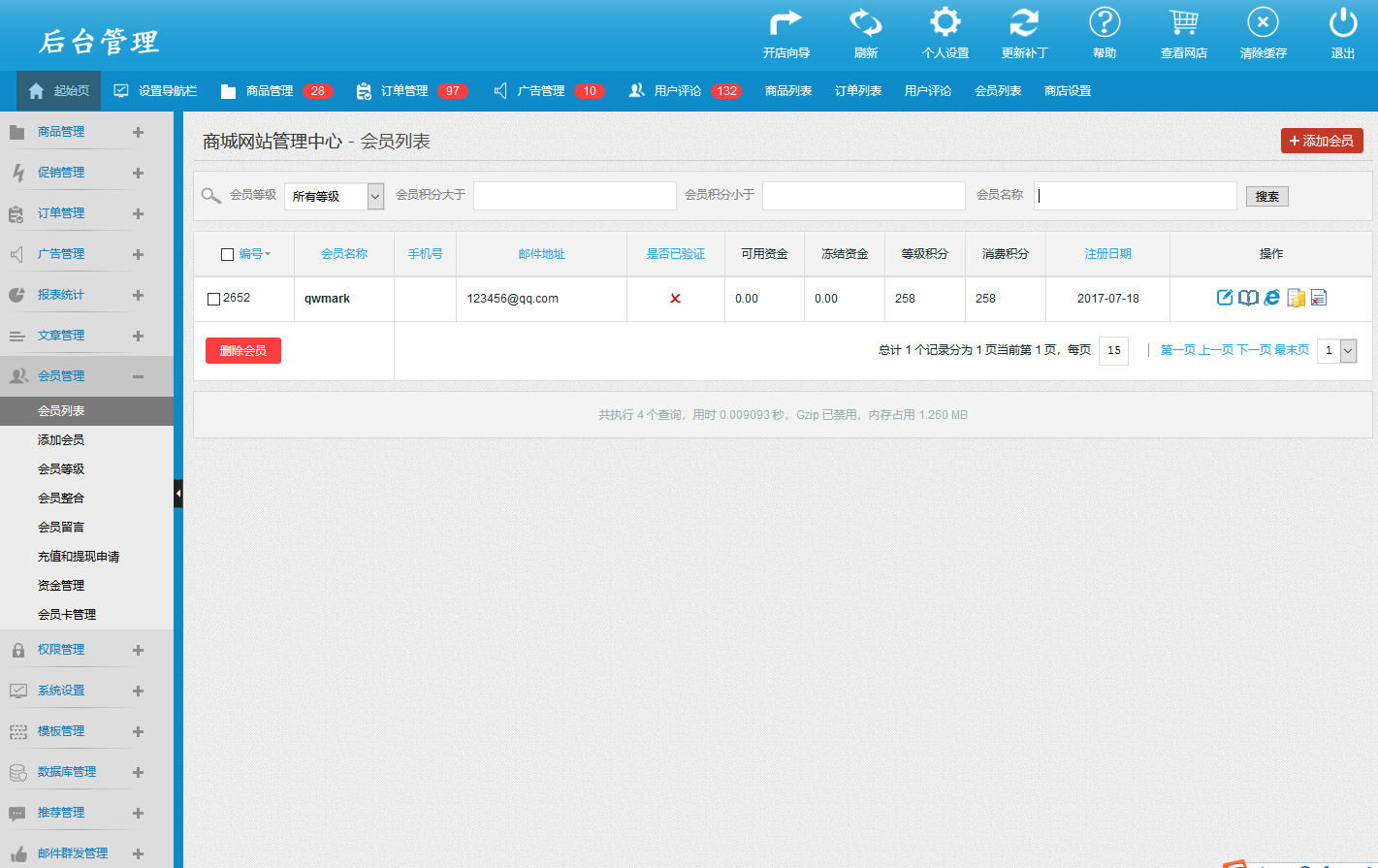Click the 用户评论 person icon with badge
This screenshot has width=1378, height=868.
(636, 91)
